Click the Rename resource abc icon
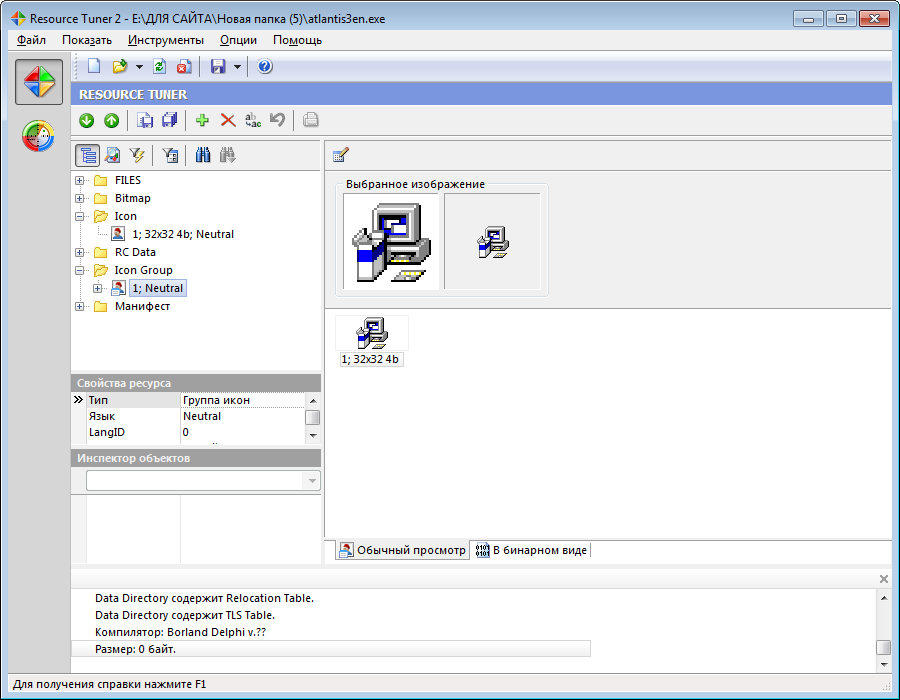The height and width of the screenshot is (700, 900). 253,120
